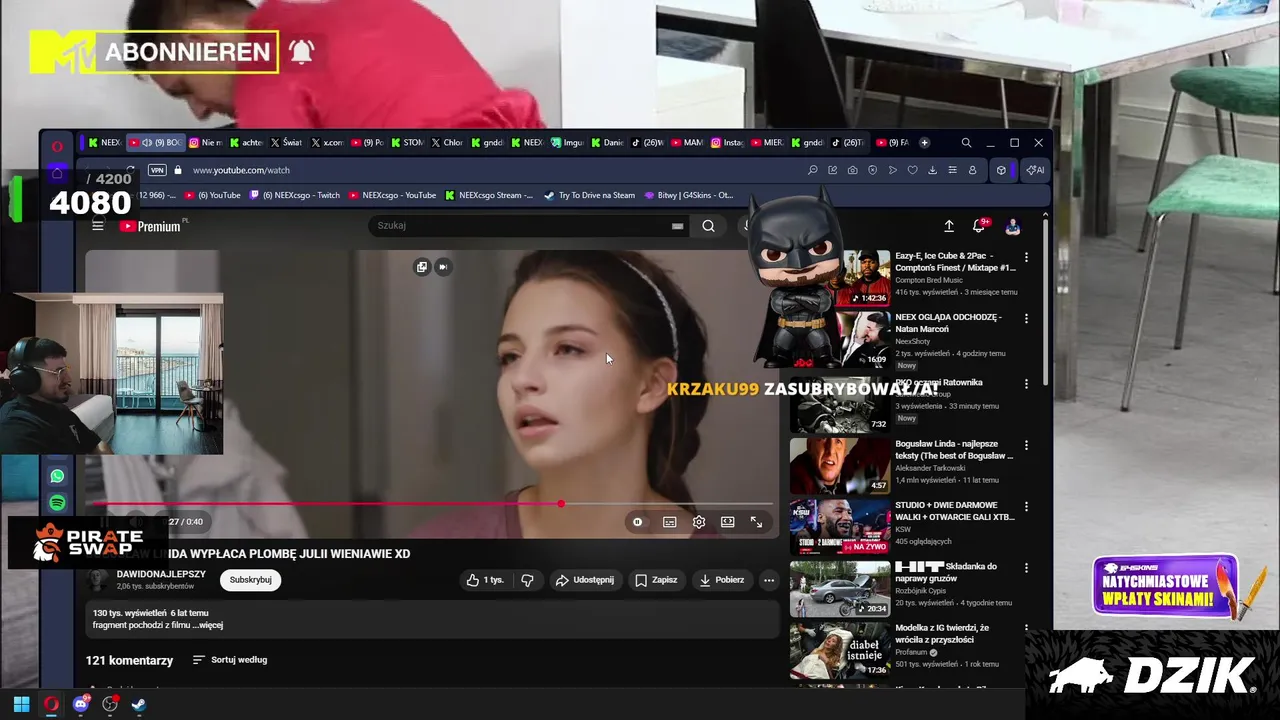Seek on the unplayed progress bar portion
1280x720 pixels.
[668, 503]
